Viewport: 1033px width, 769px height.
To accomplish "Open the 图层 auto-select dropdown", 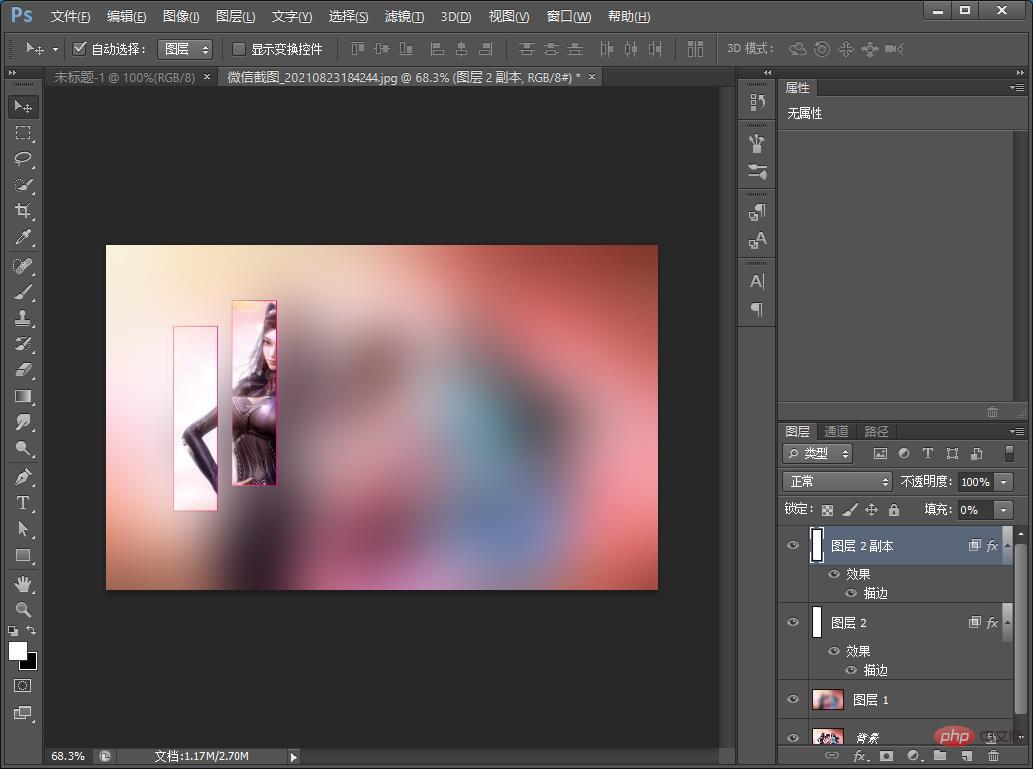I will point(185,49).
